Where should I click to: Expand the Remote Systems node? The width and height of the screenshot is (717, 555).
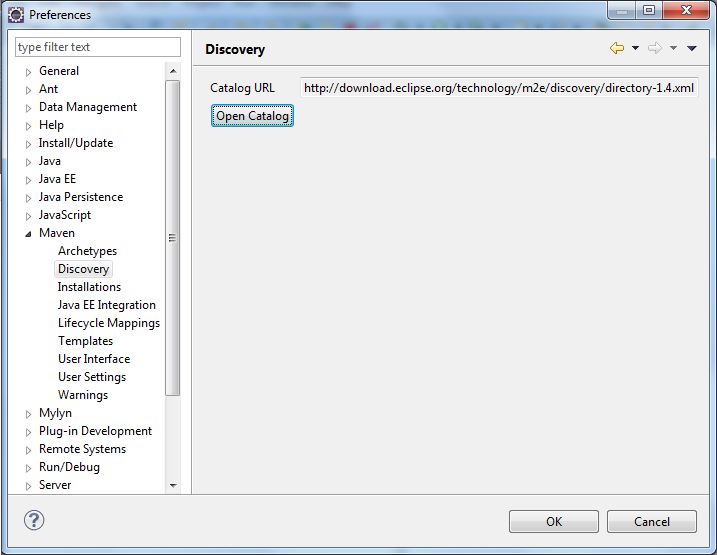[28, 450]
